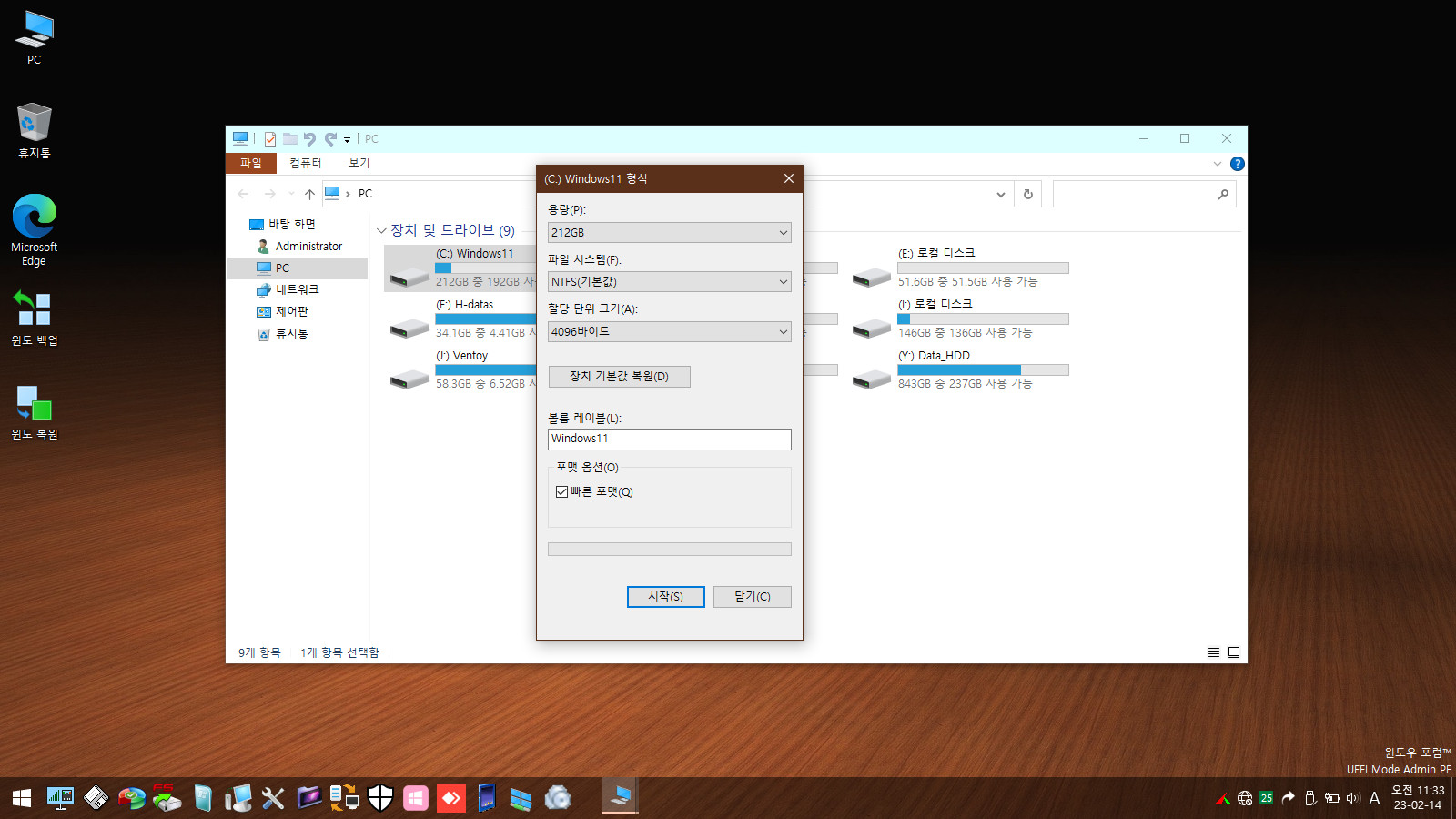The width and height of the screenshot is (1456, 819).
Task: Click the Explorer help question mark icon
Action: tap(1238, 164)
